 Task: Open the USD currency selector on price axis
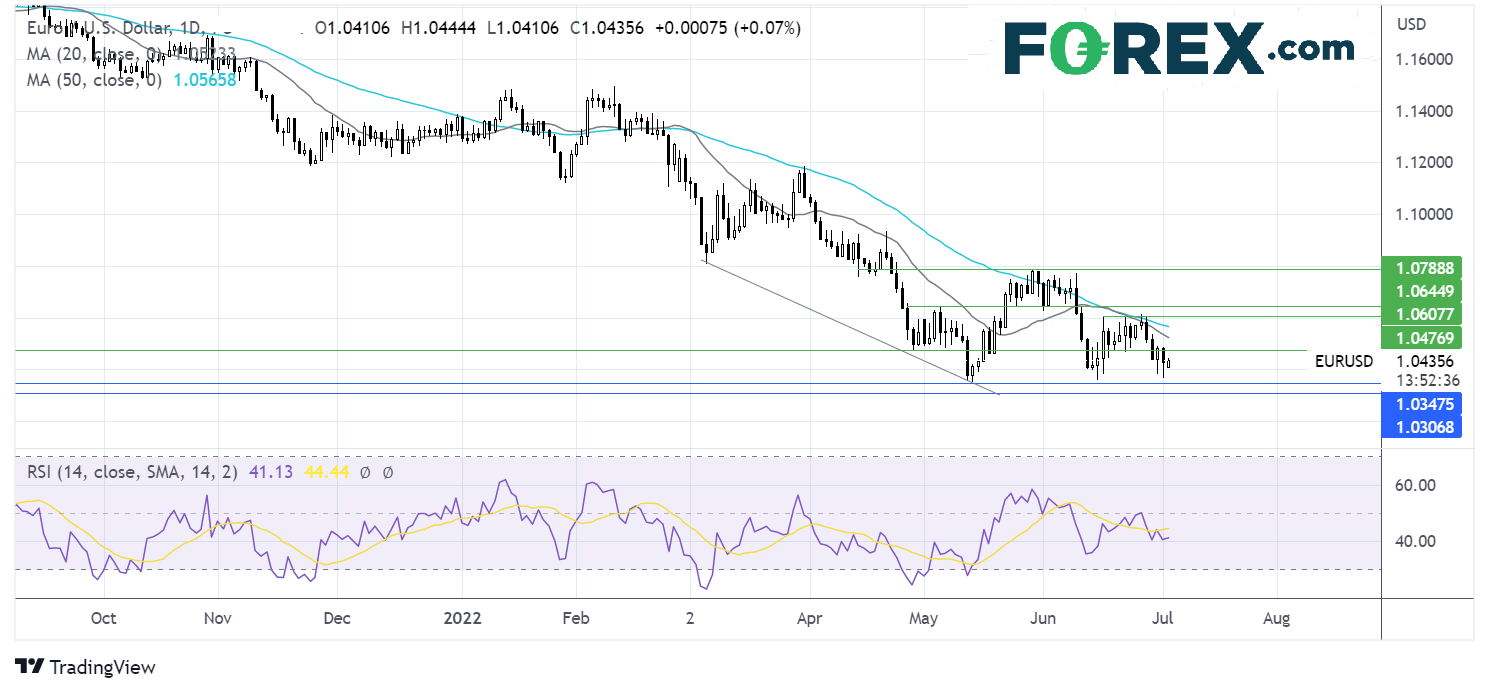pyautogui.click(x=1410, y=24)
